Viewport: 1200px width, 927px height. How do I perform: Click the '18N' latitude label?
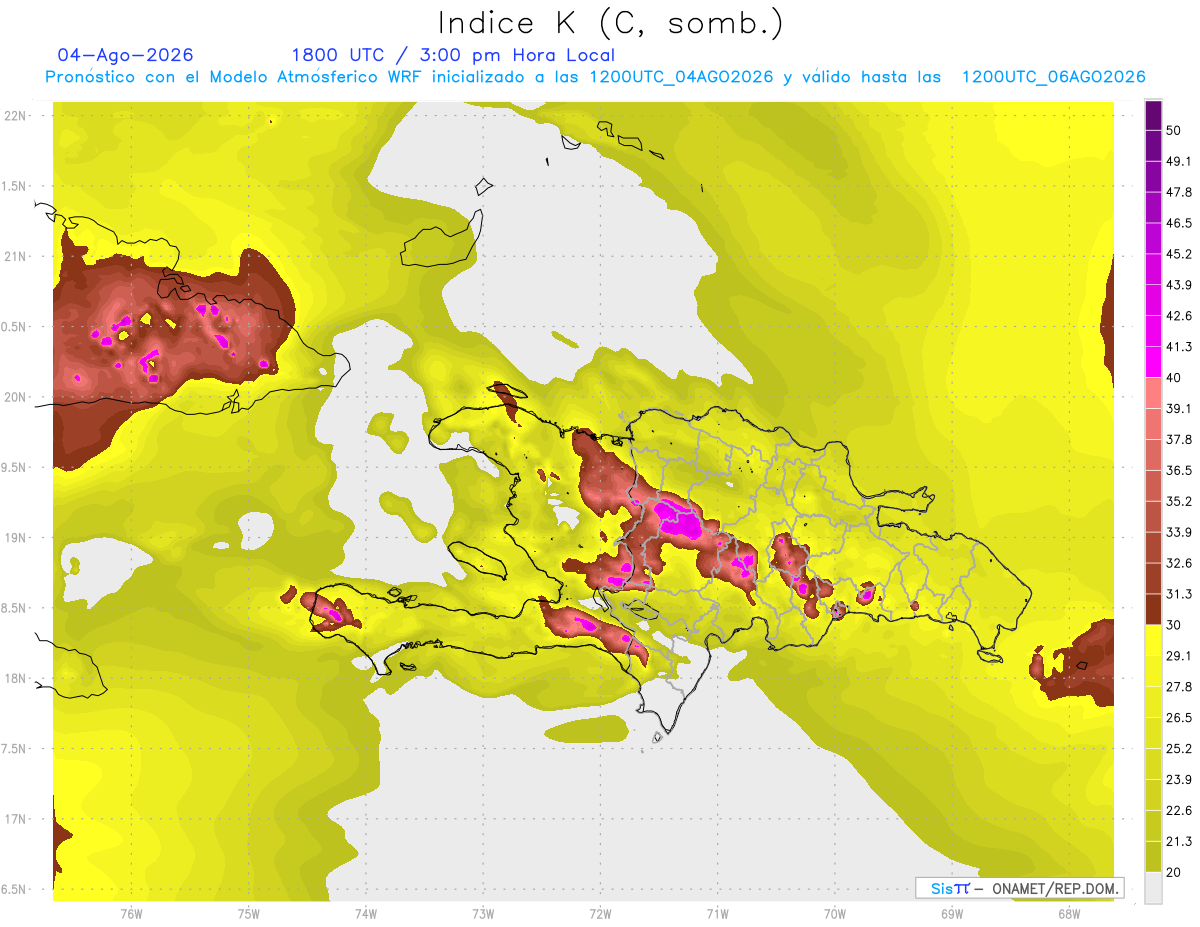click(15, 678)
